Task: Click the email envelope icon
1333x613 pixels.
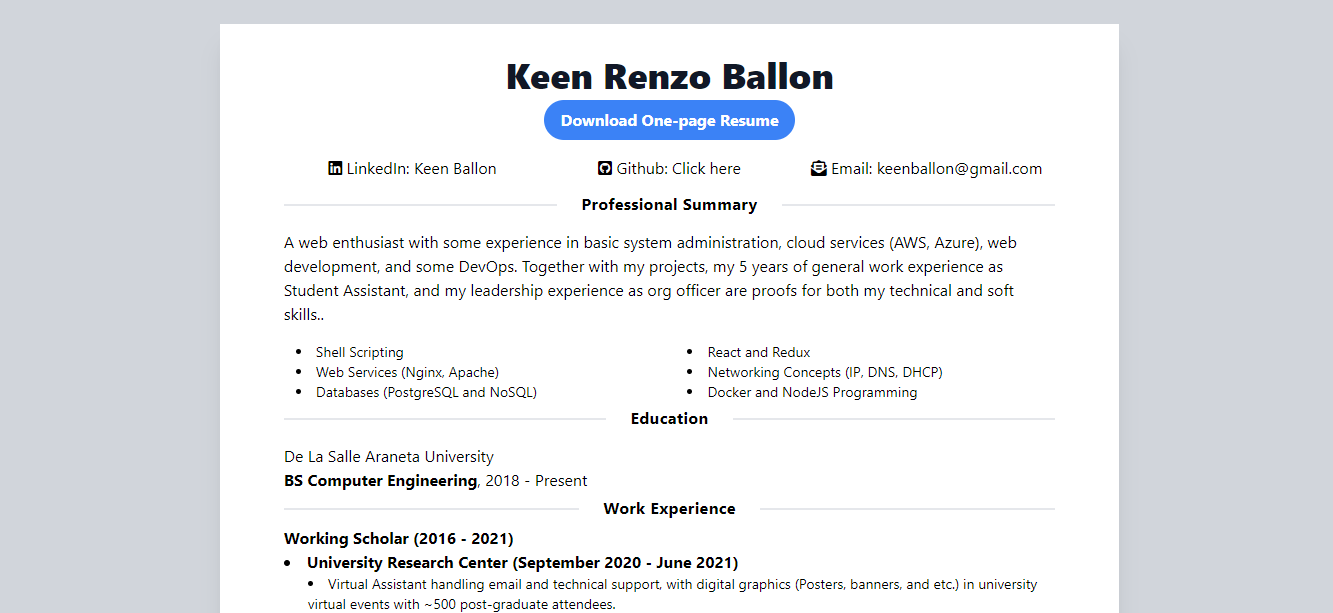Action: (818, 168)
